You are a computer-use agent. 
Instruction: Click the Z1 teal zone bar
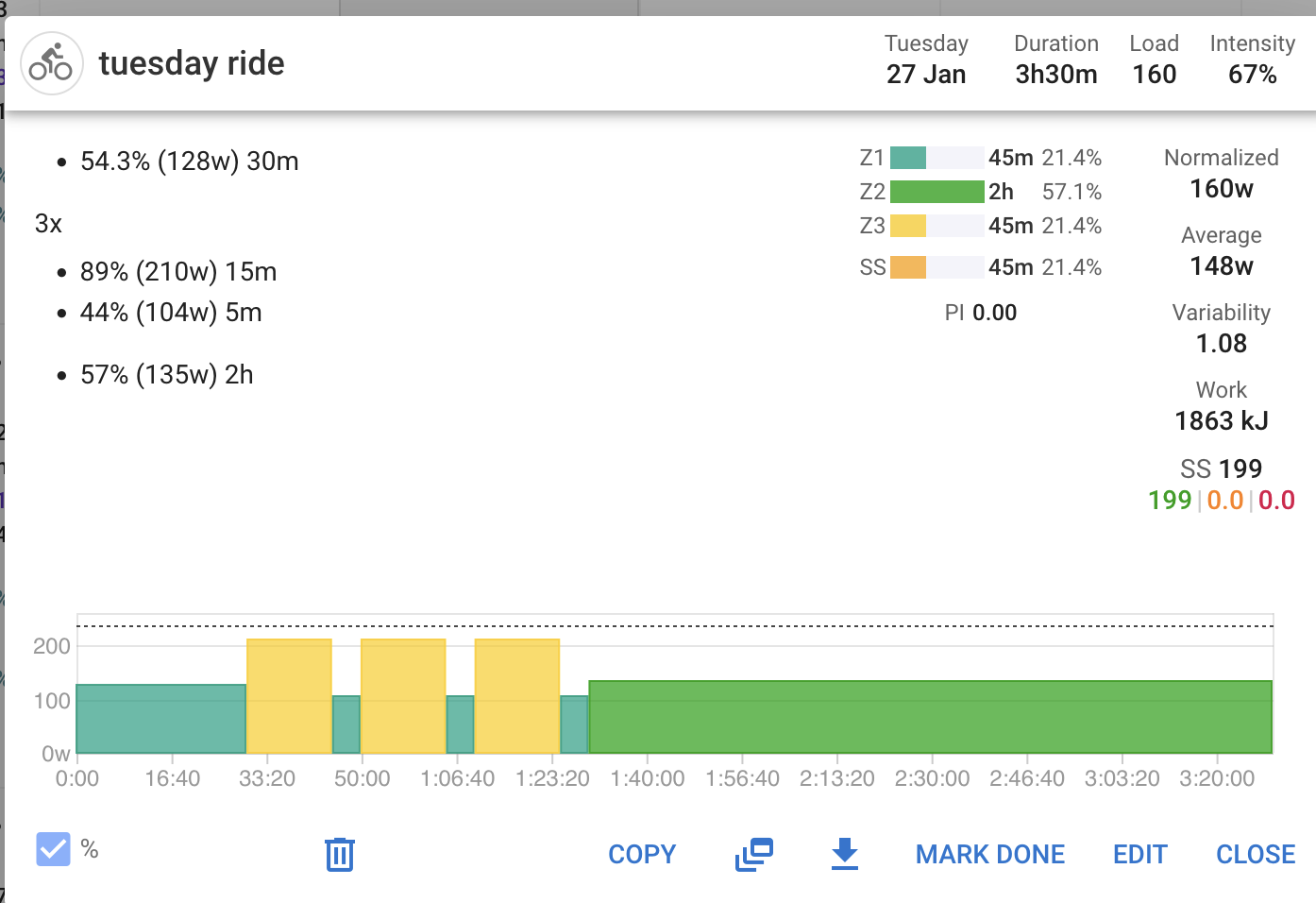click(x=908, y=158)
